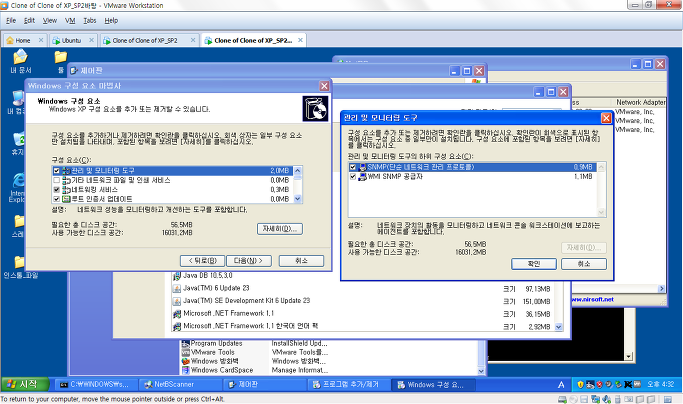Open the 내 문서 desktop icon

coord(20,61)
